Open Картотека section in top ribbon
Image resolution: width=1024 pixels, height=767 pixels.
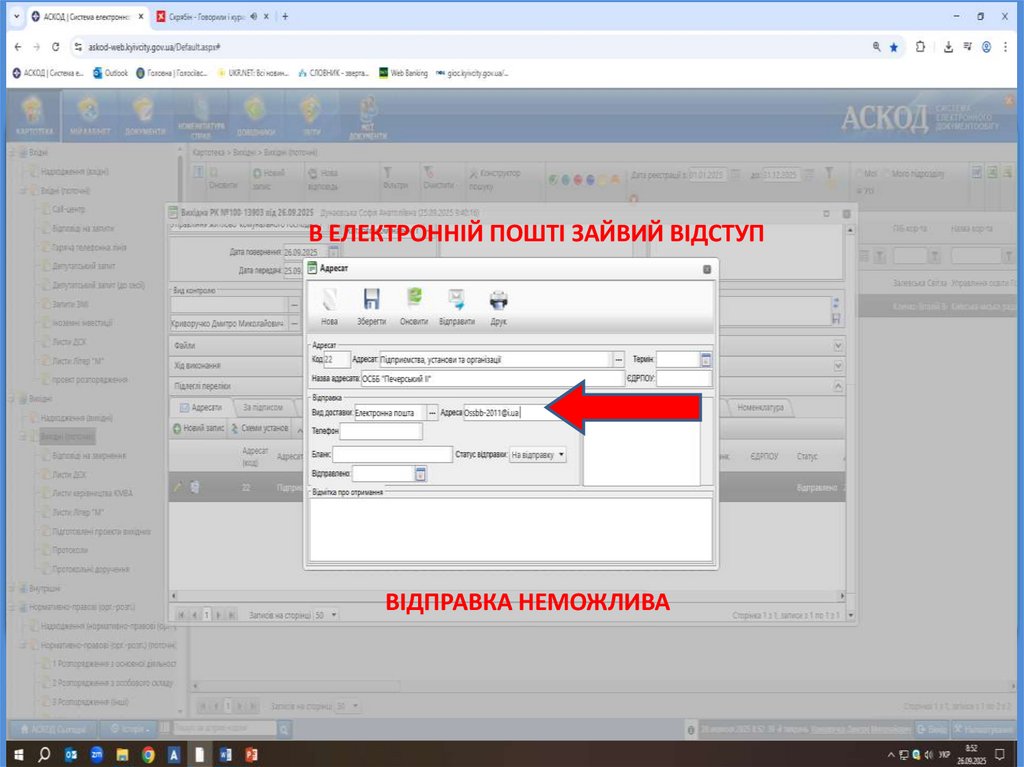(x=34, y=116)
